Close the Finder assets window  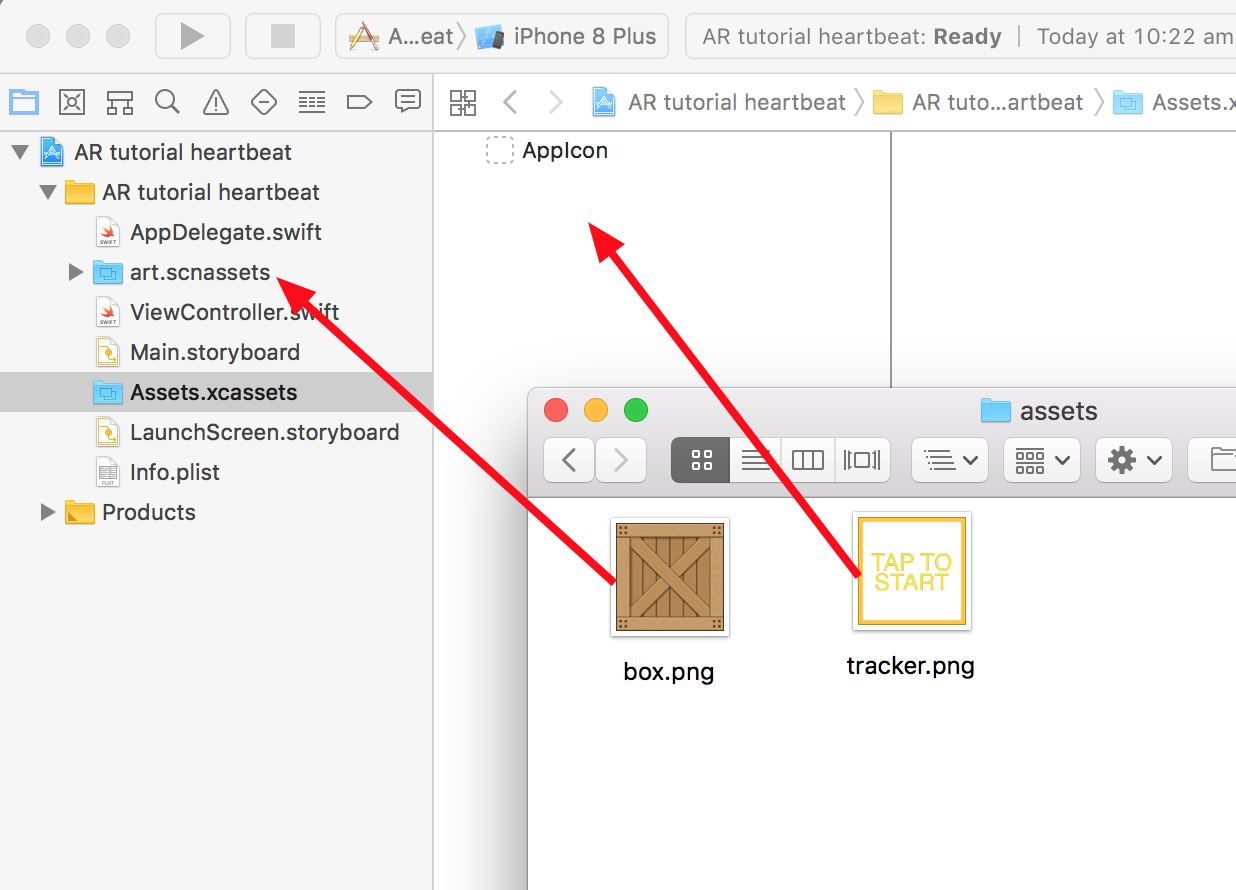555,410
